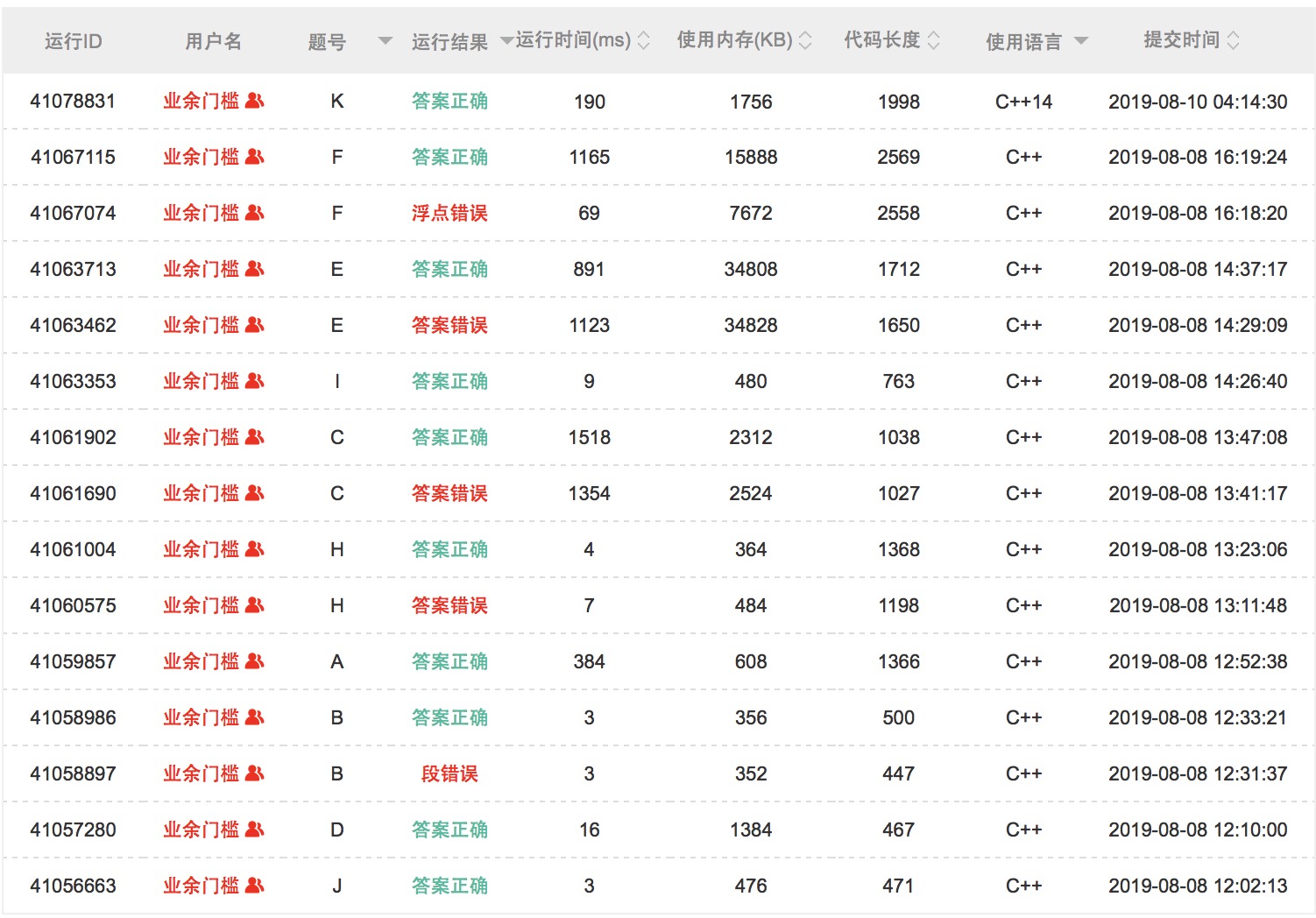The height and width of the screenshot is (918, 1316).
Task: Sort by 提交时间 using its sort arrows
Action: click(x=1234, y=40)
